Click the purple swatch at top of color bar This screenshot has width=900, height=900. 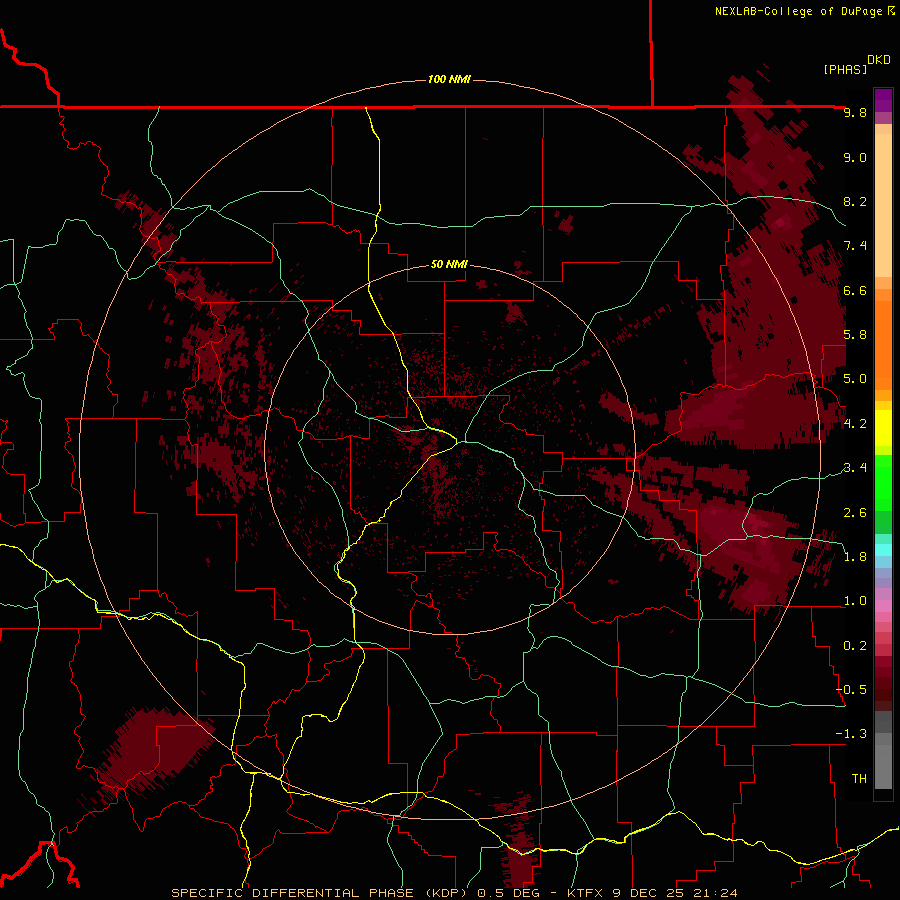point(883,100)
